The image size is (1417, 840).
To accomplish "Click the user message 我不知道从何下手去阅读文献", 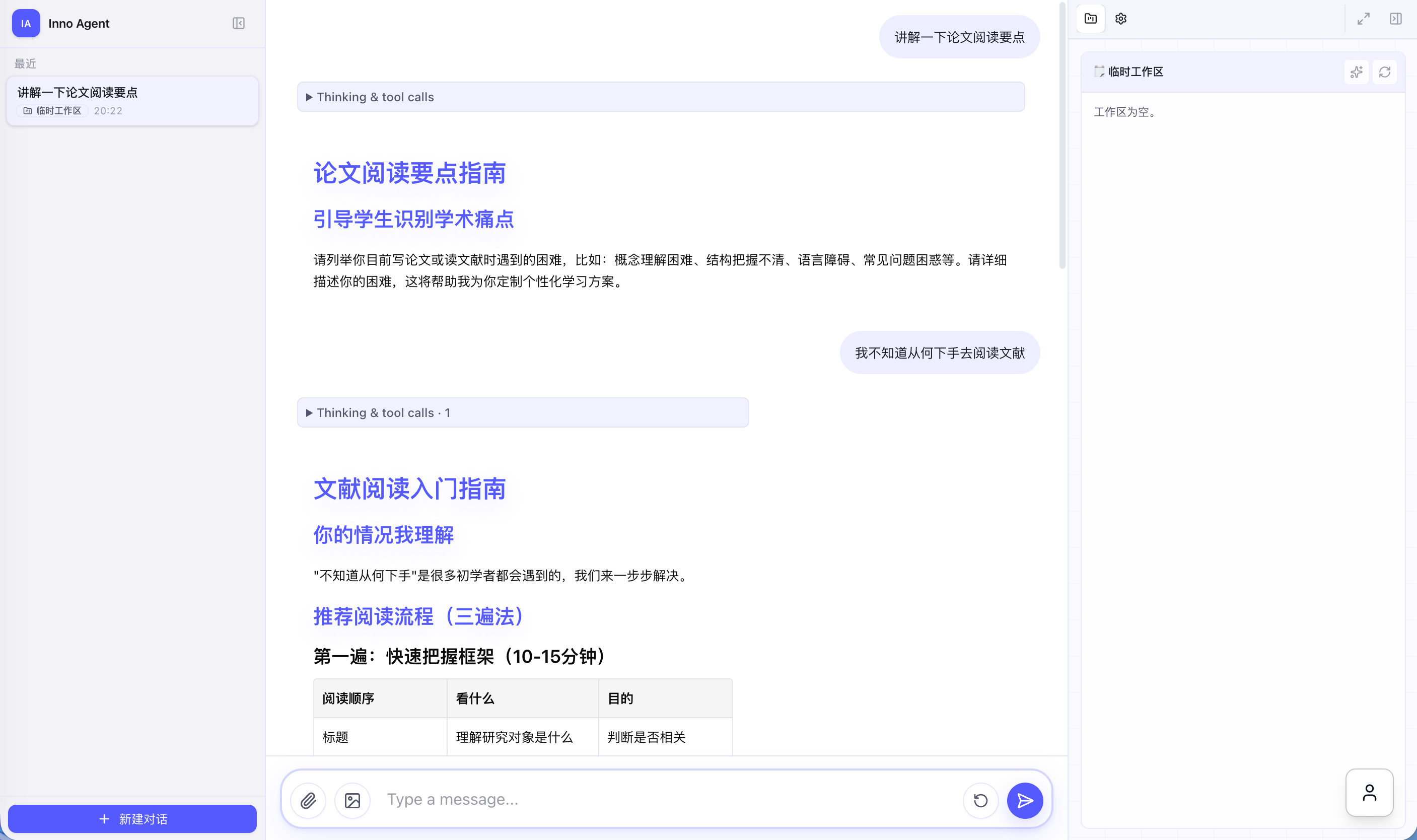I will click(x=940, y=353).
